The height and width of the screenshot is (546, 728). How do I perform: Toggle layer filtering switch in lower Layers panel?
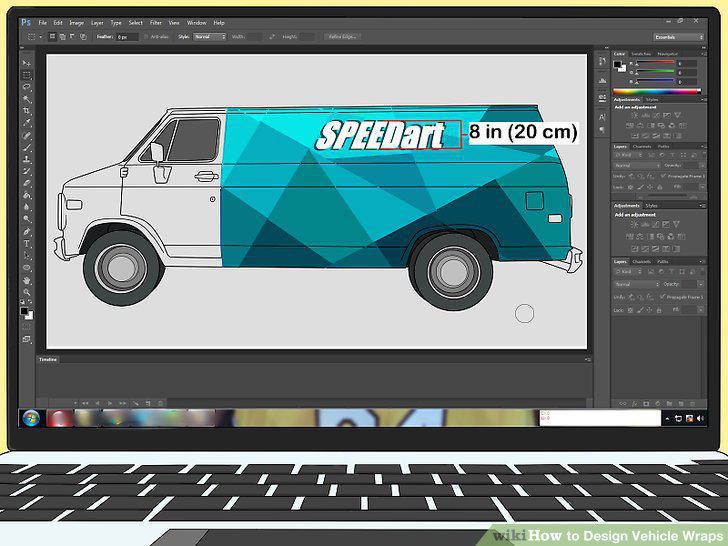701,272
